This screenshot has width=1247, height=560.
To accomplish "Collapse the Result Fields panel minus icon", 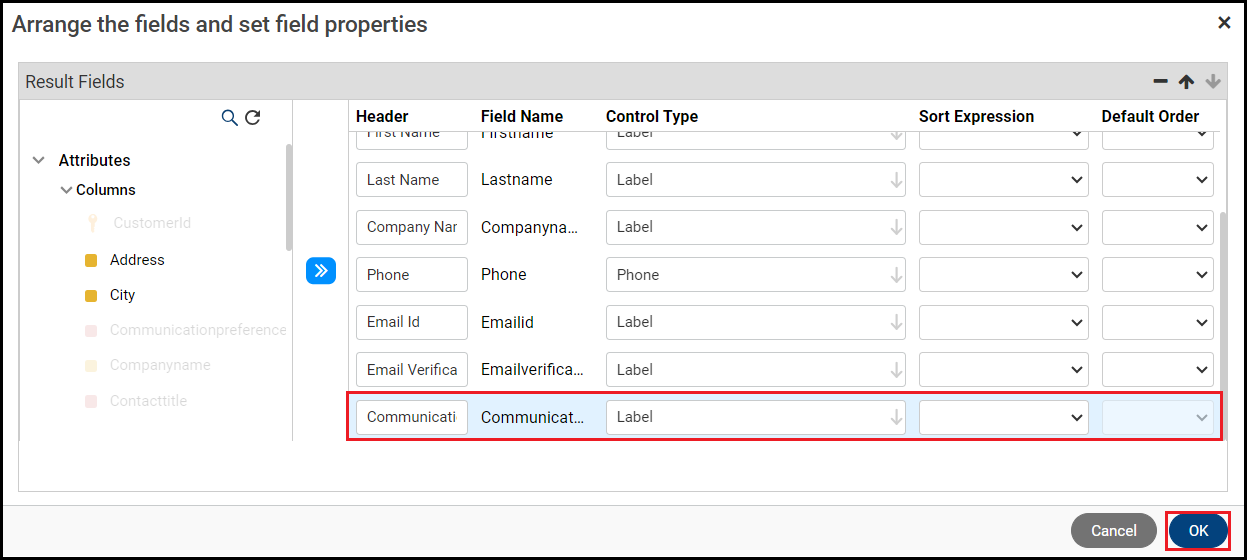I will pos(1160,82).
